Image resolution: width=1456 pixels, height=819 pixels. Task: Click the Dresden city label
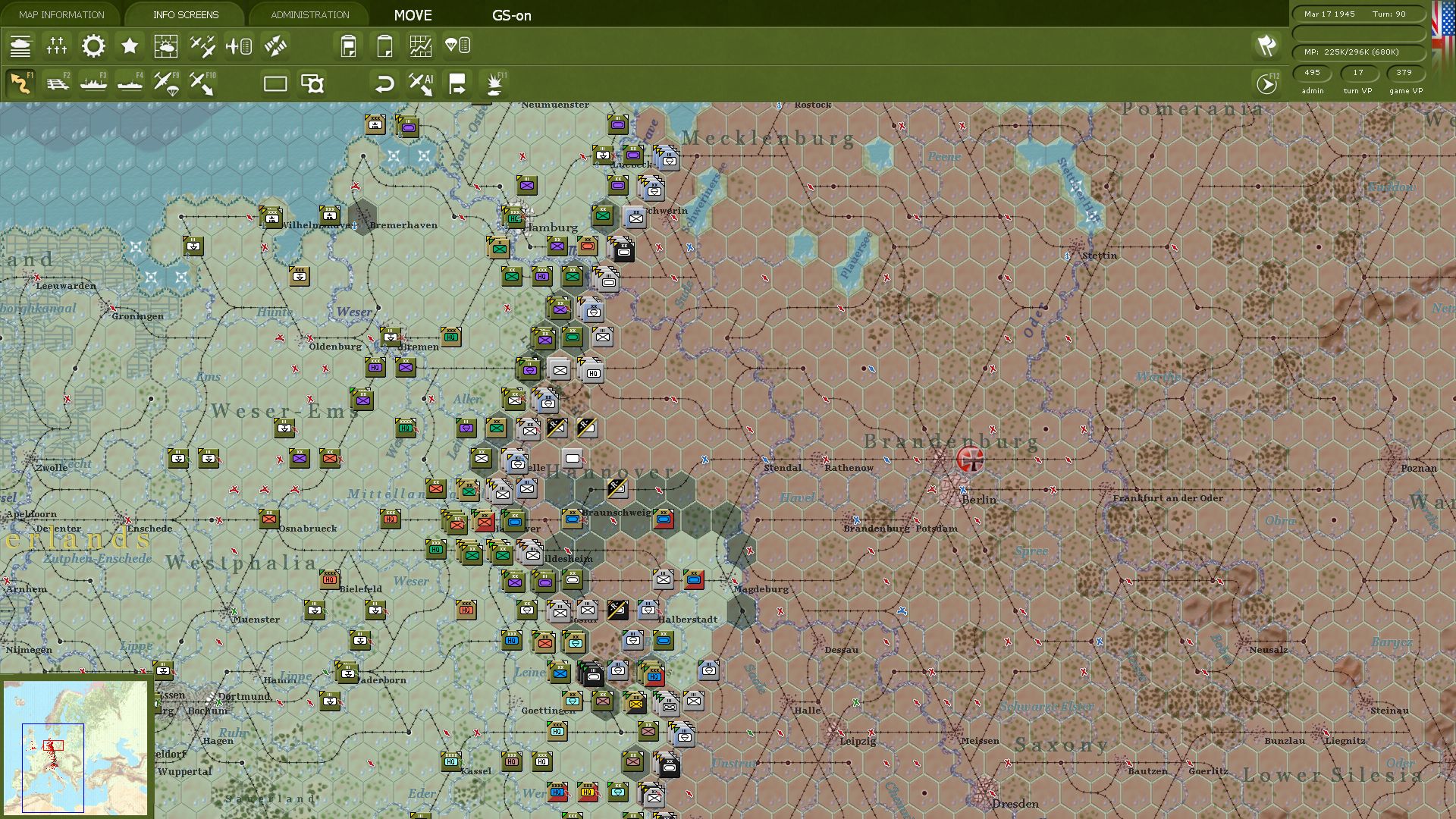1015,804
